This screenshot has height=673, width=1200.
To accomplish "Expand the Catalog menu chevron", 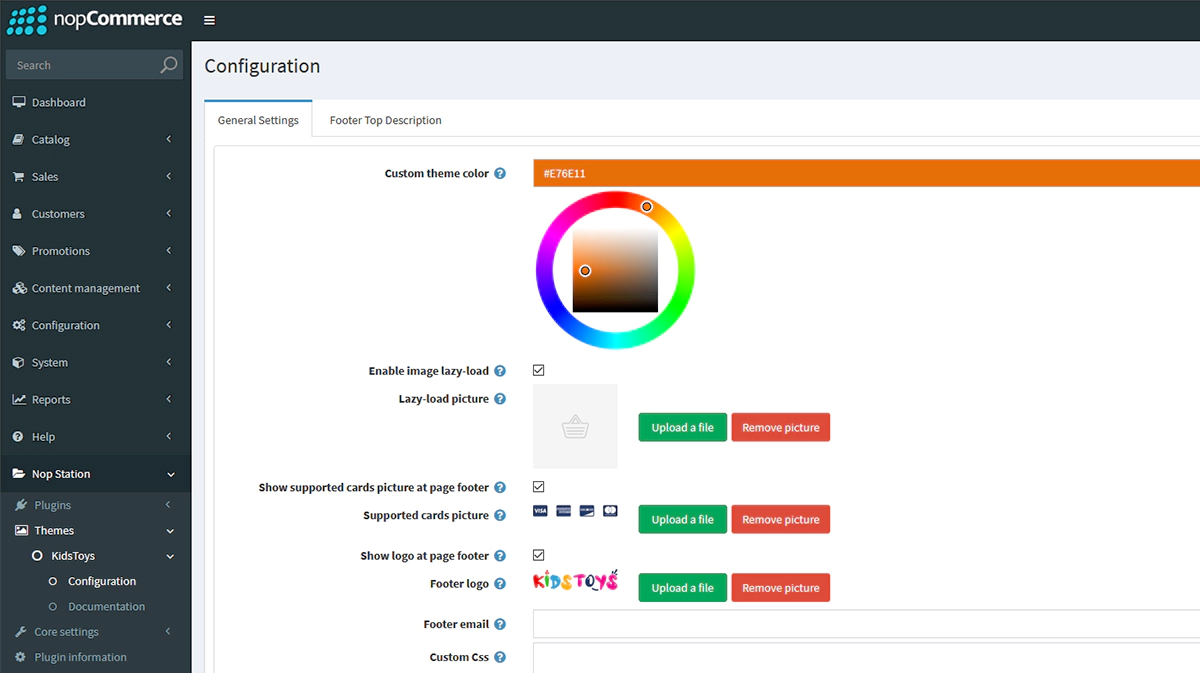I will pos(169,139).
